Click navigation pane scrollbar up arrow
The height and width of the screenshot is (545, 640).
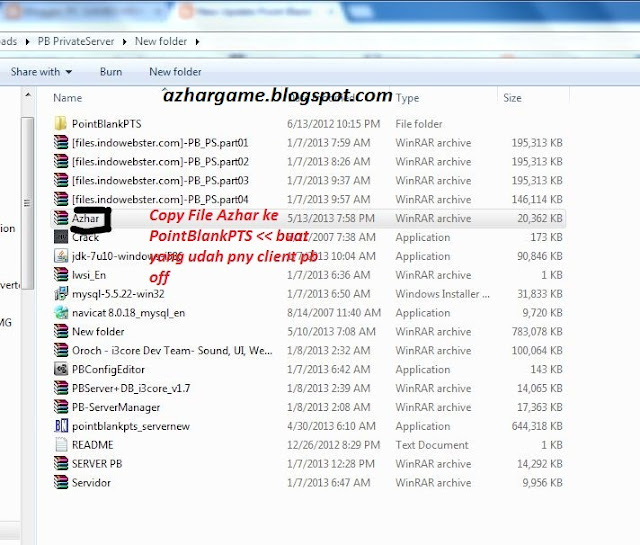coord(28,96)
